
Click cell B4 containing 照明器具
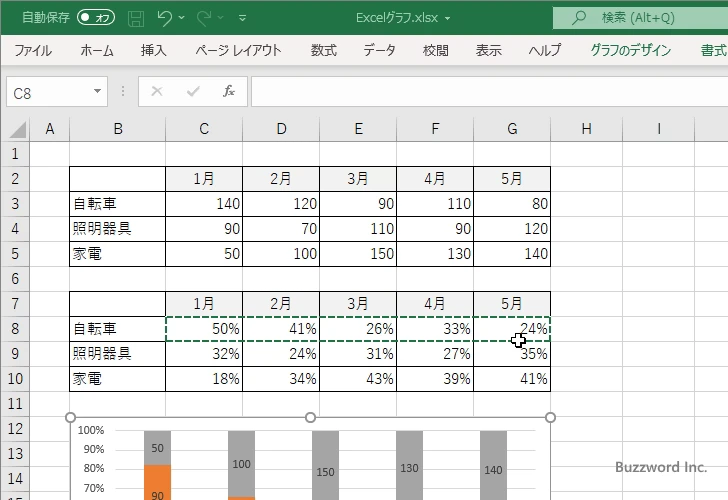117,229
